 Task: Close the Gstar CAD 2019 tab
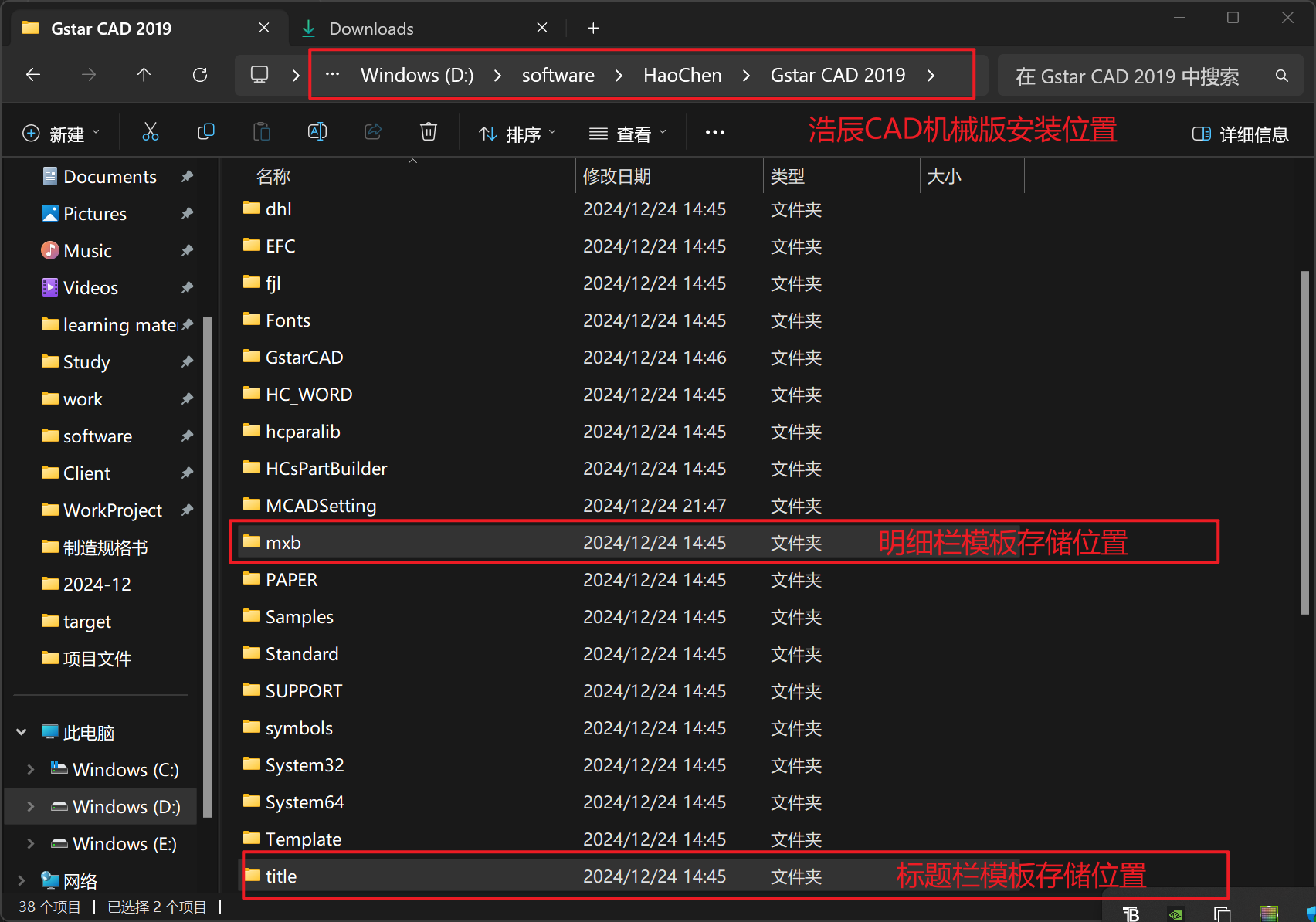[x=264, y=28]
